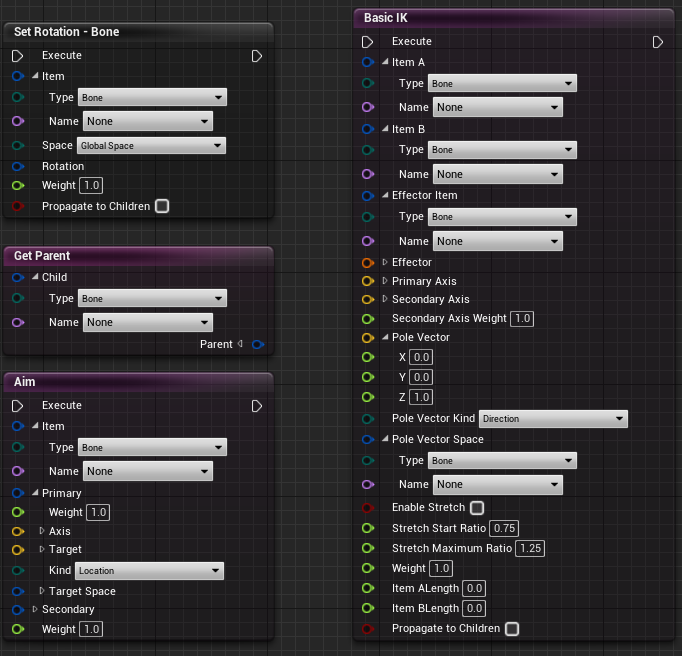The image size is (682, 656).
Task: Click the Pole Vector Y value field
Action: pos(421,377)
